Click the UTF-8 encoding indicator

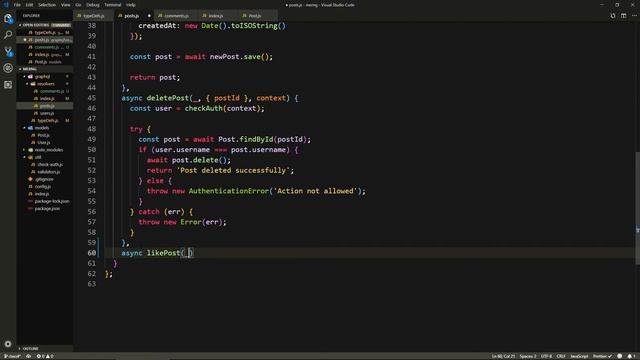pos(546,356)
